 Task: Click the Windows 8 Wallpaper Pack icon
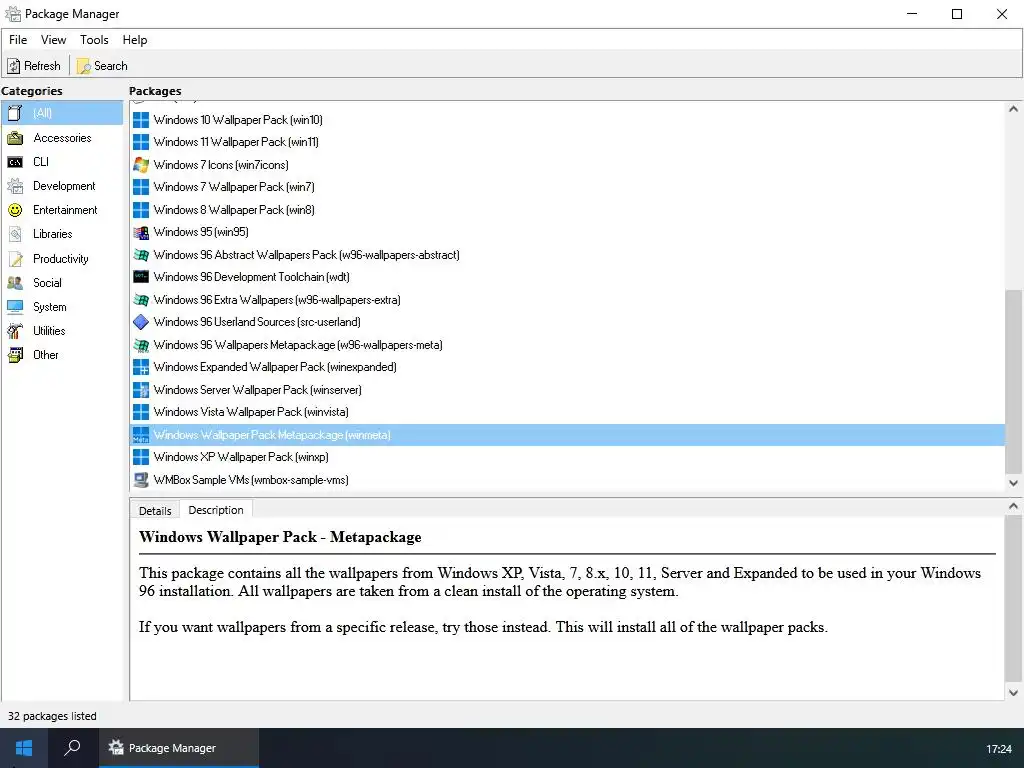(140, 210)
